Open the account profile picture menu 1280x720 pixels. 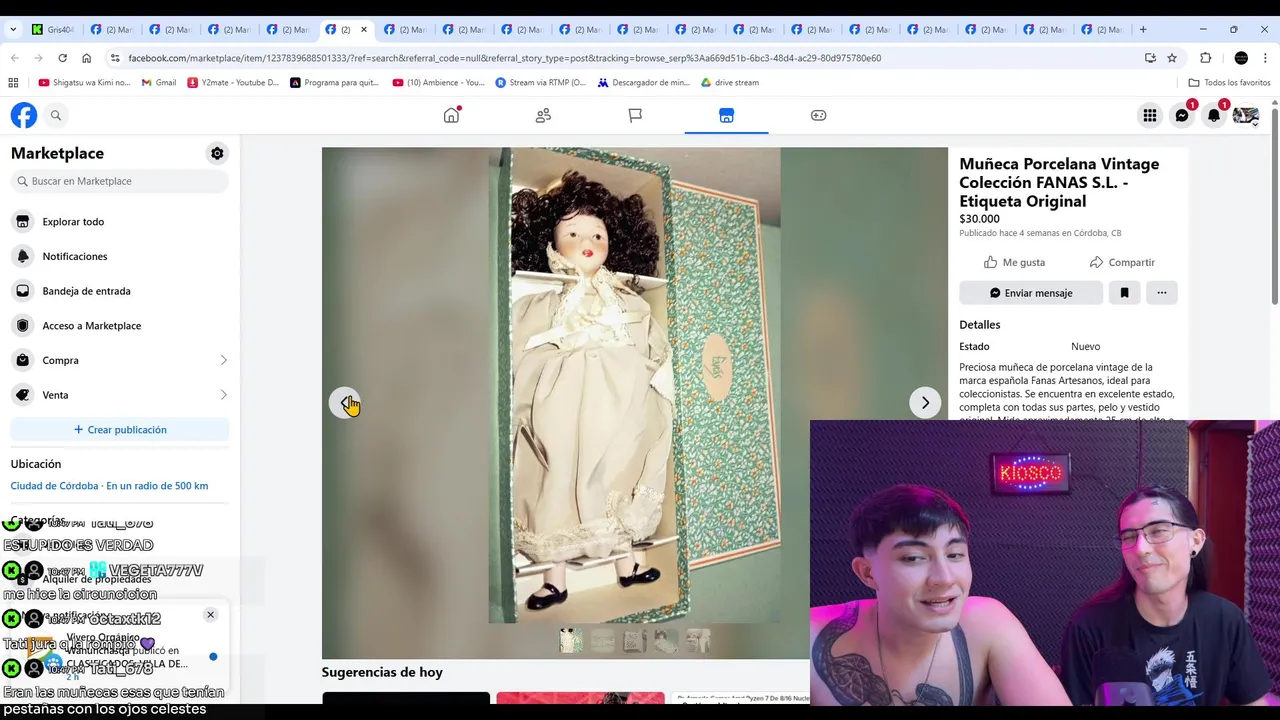[1246, 115]
